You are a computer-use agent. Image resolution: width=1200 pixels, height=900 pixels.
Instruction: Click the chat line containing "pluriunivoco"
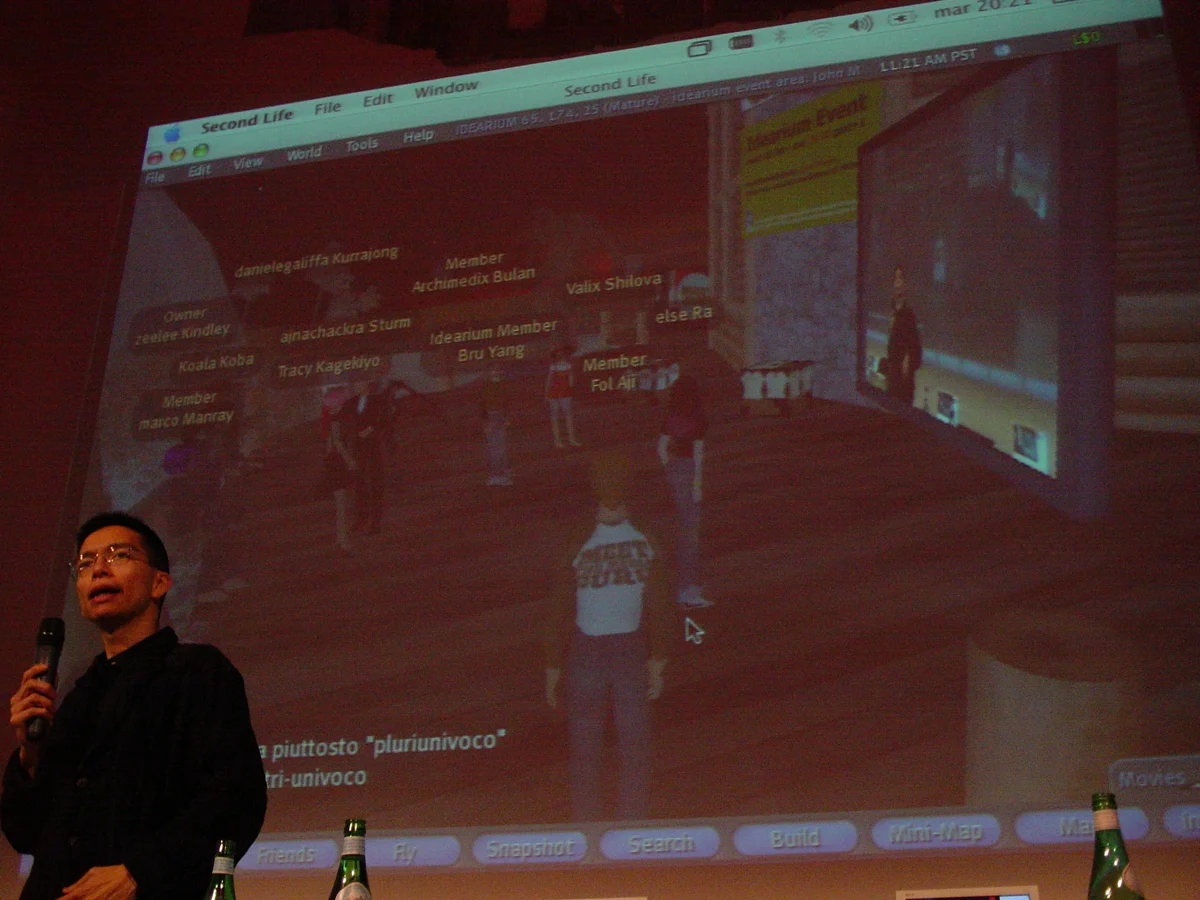point(382,745)
